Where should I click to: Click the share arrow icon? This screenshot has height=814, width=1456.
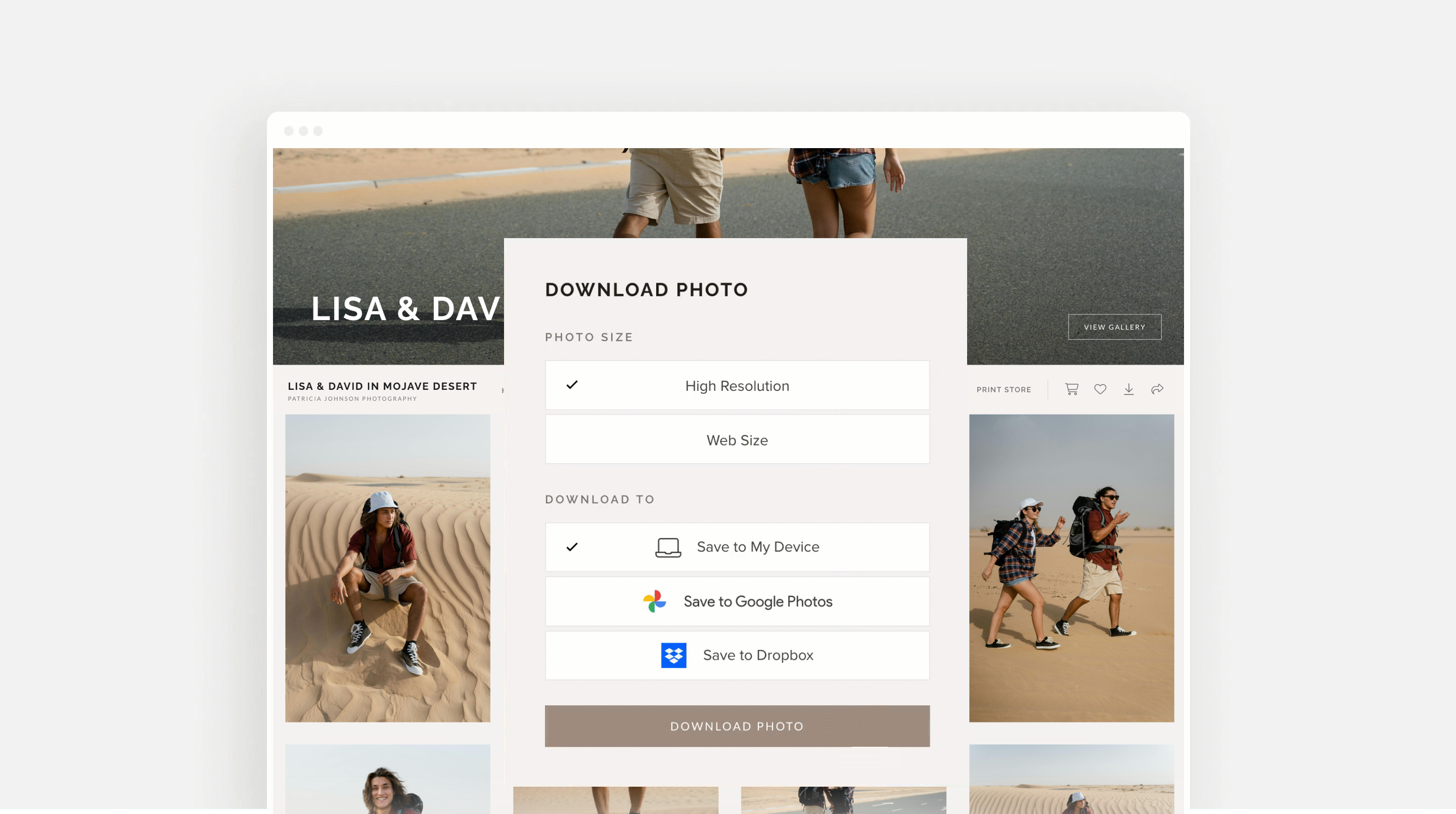(1157, 389)
